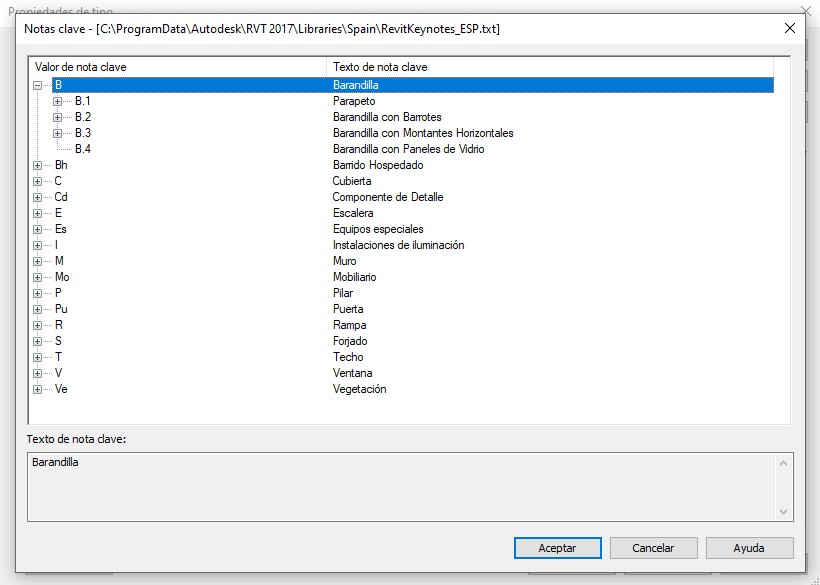
Task: Select the E Escalera keynote row
Action: tap(59, 213)
